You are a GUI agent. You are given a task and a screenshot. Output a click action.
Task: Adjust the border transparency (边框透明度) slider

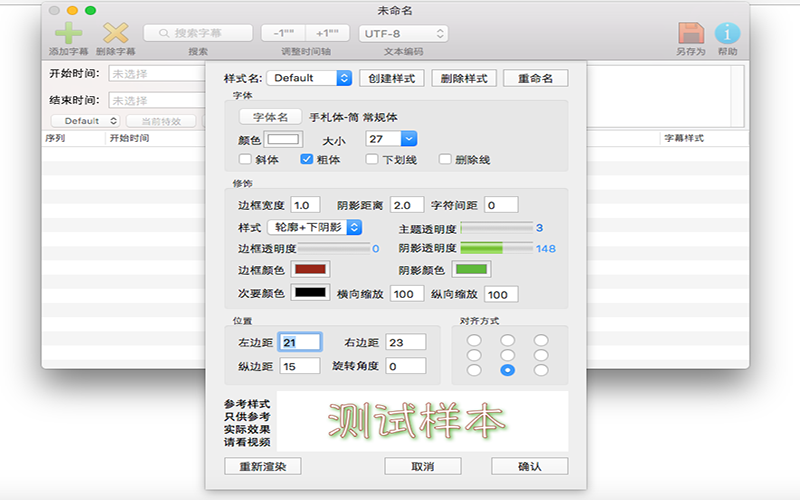click(334, 248)
